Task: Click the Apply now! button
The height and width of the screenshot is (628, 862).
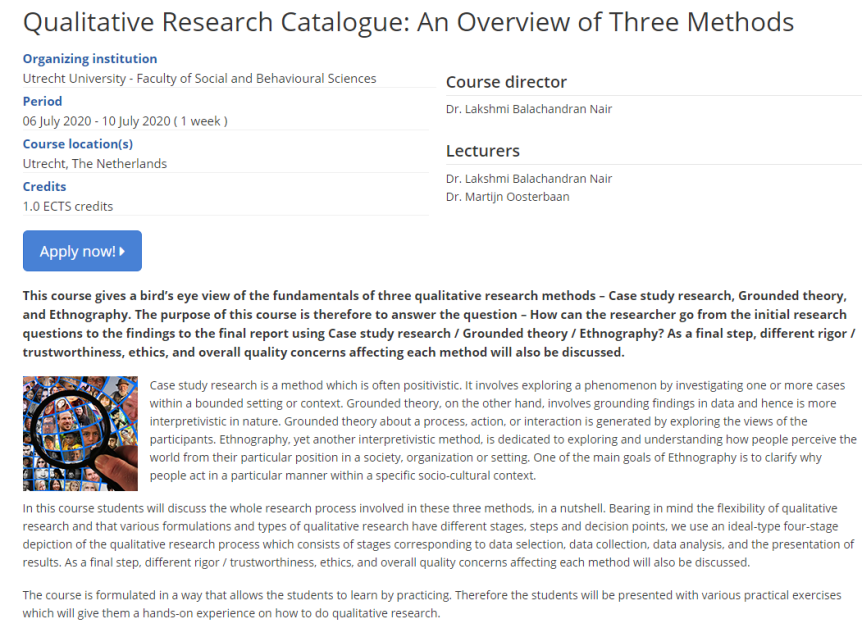Action: click(82, 251)
